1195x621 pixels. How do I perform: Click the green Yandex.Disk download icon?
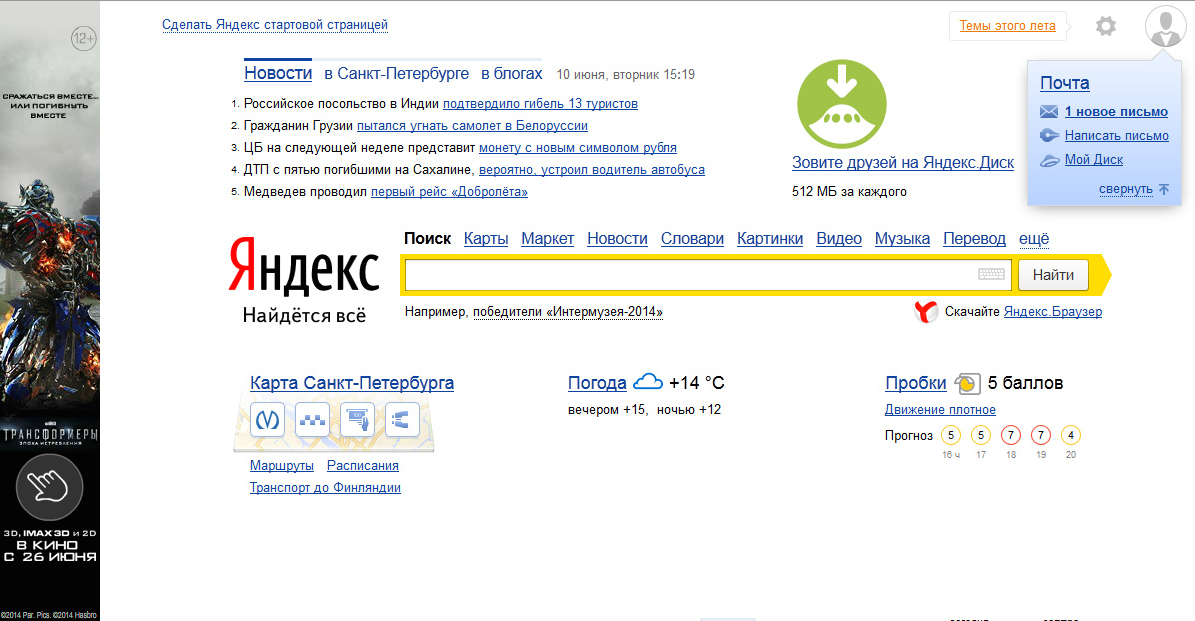click(x=841, y=105)
